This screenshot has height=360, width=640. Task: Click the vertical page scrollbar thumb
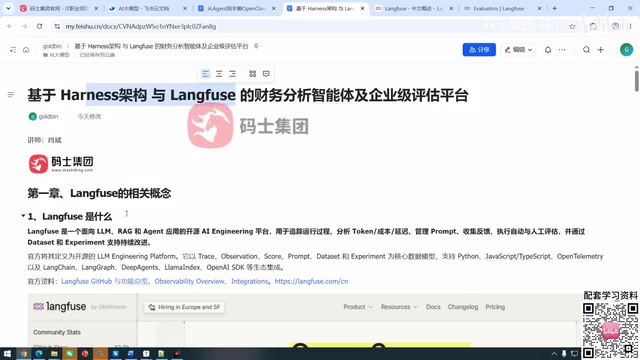[x=636, y=81]
